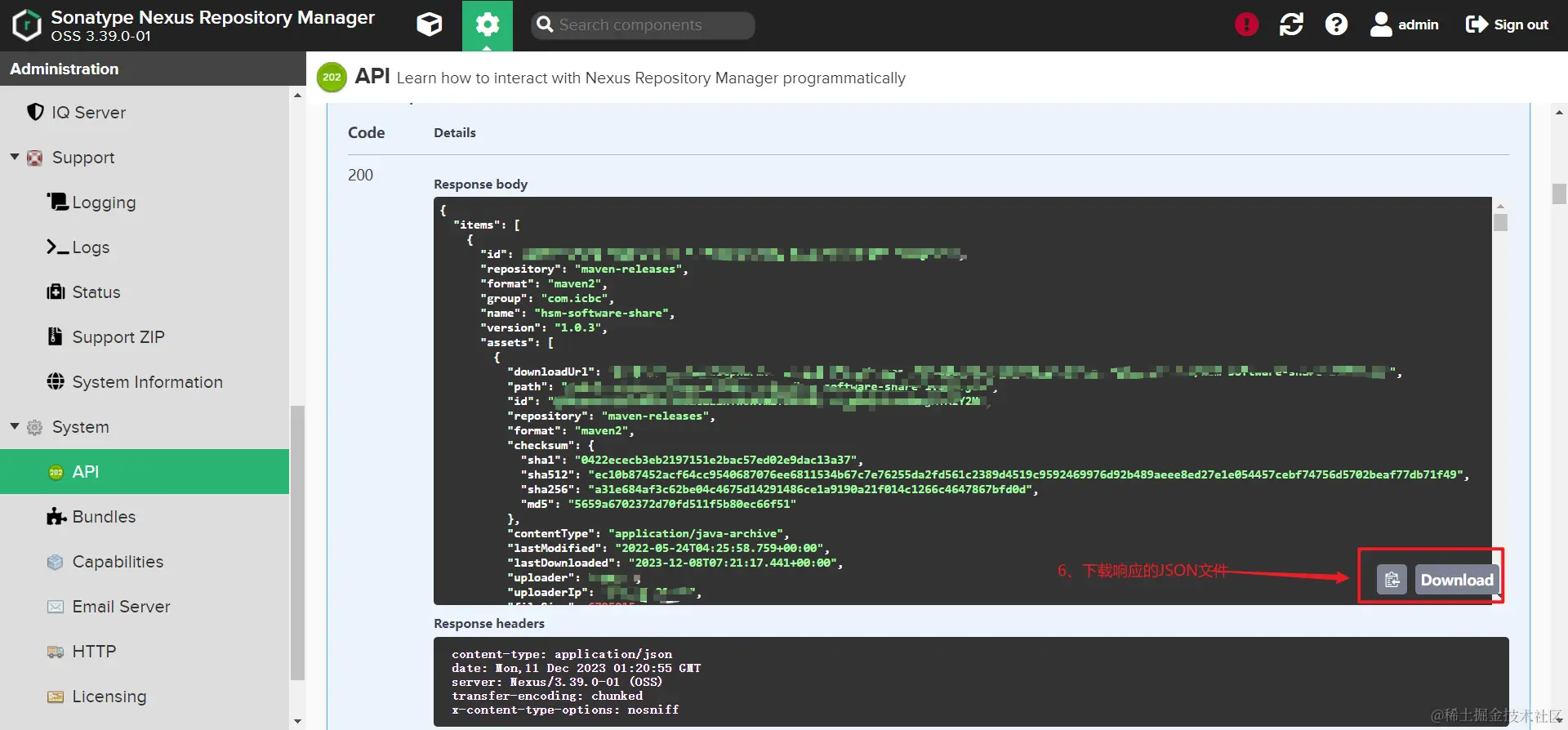This screenshot has height=730, width=1568.
Task: Click the Response headers heading
Action: coord(488,623)
